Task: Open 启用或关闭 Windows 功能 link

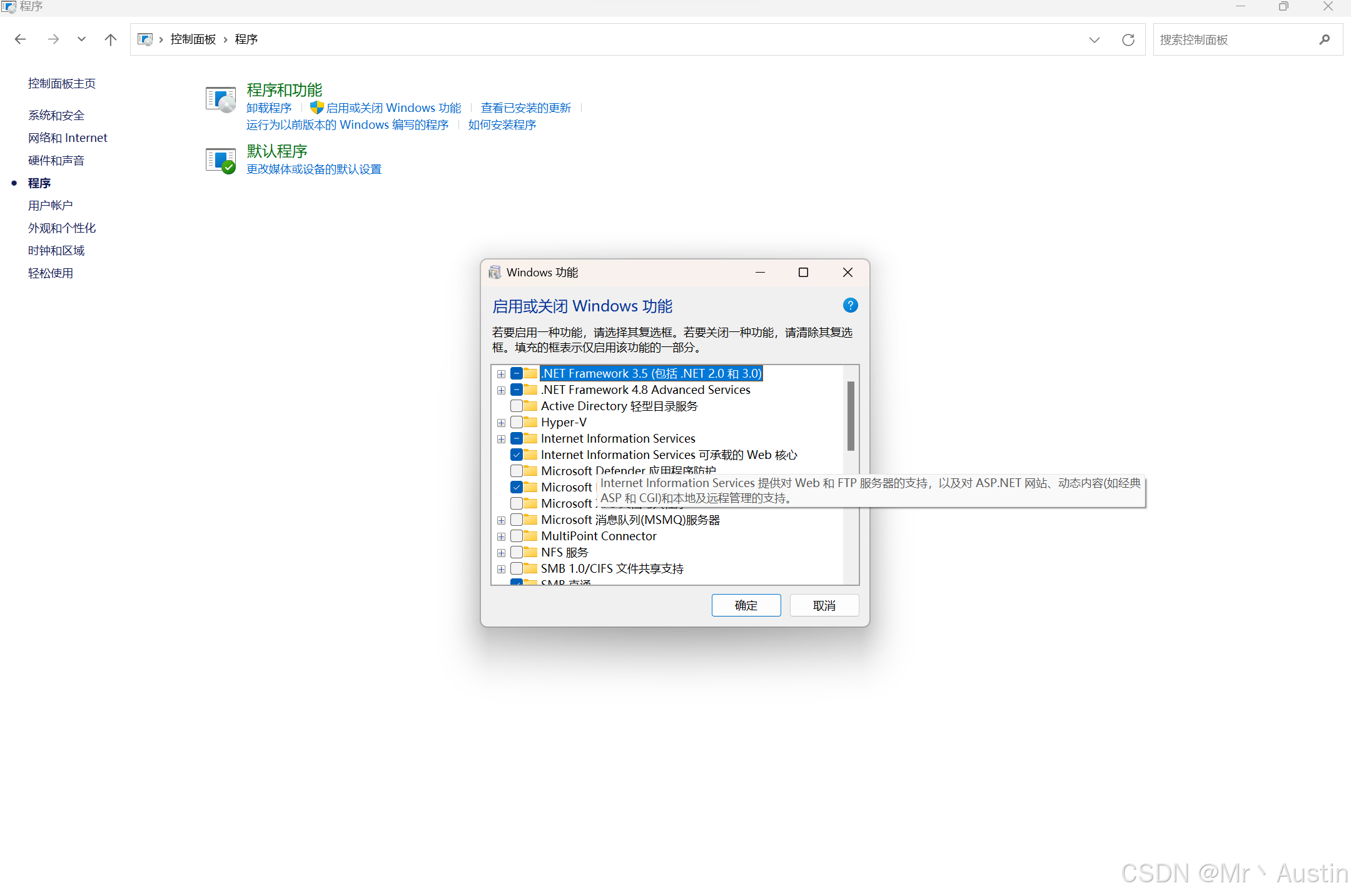Action: tap(393, 108)
